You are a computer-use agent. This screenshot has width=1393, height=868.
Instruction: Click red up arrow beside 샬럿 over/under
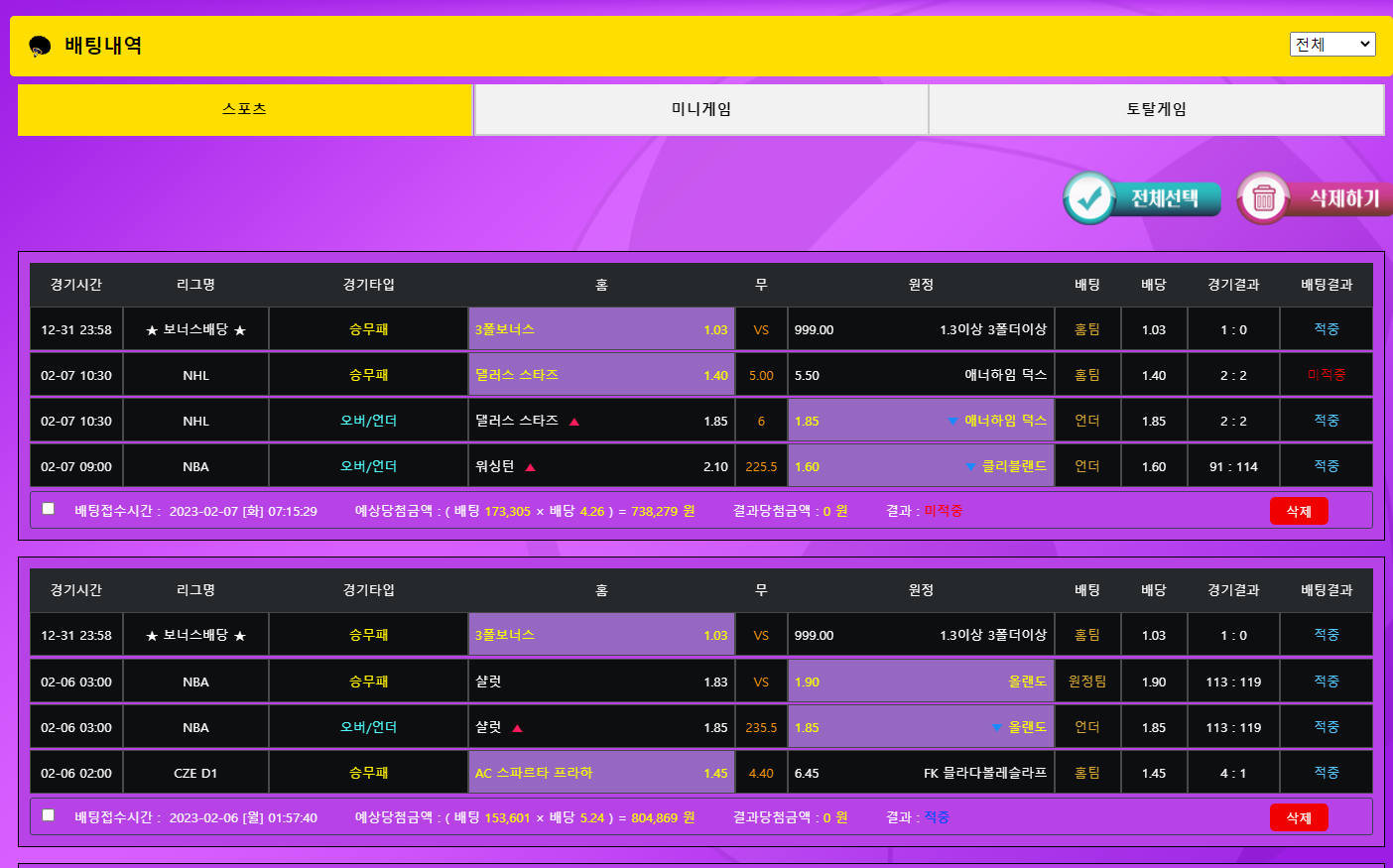point(517,728)
